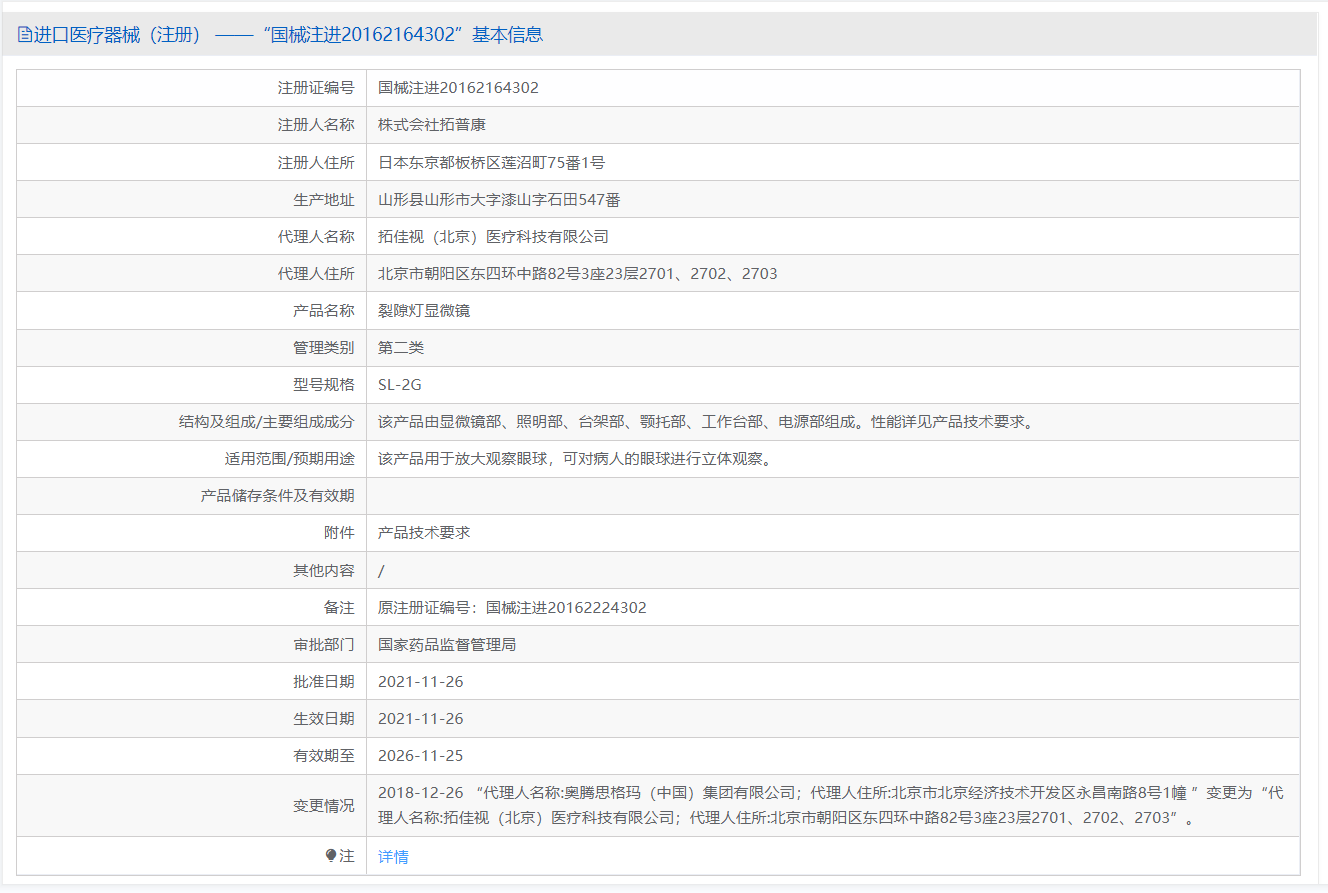Viewport: 1328px width, 893px height.
Task: Click the product name 裂隙灯显微镜
Action: [x=424, y=311]
